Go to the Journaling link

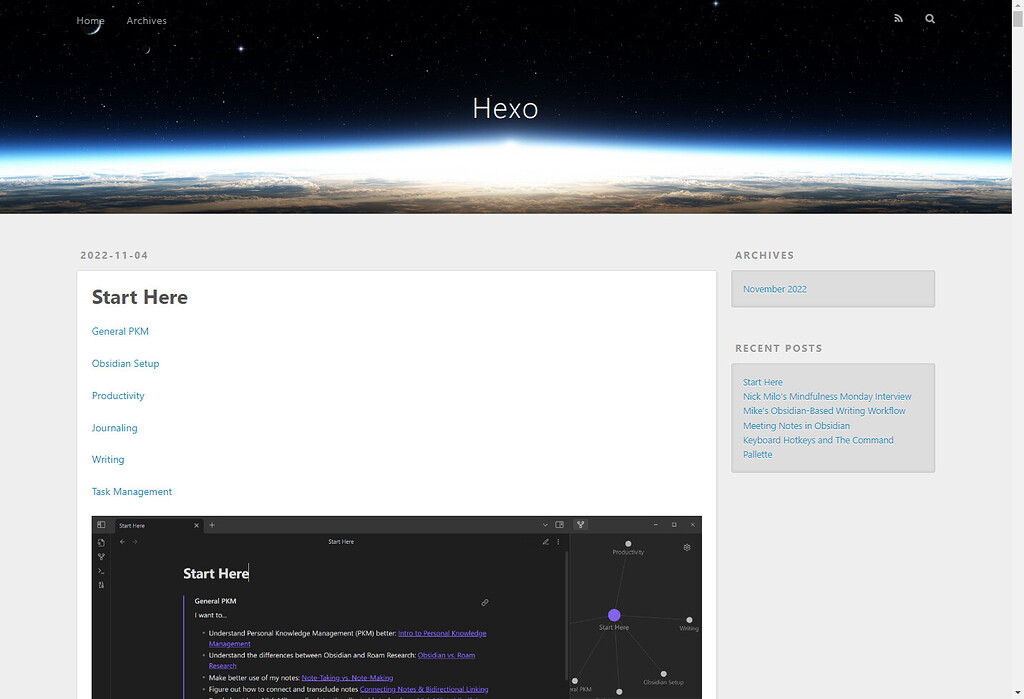114,427
